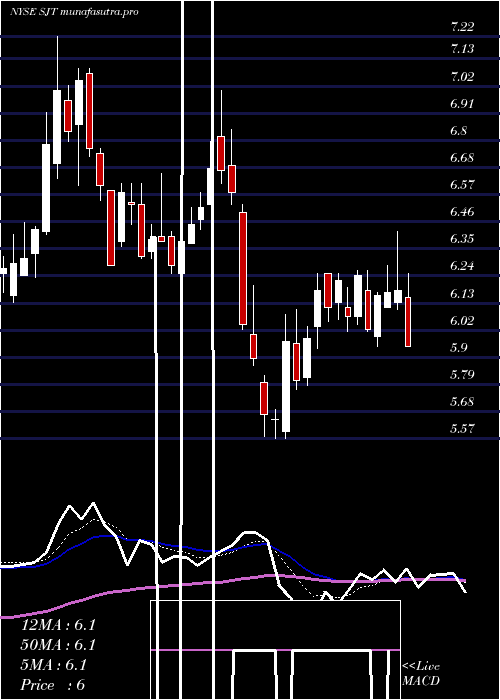Click the 7.13 price axis label
This screenshot has height=700, width=500.
(x=462, y=48)
